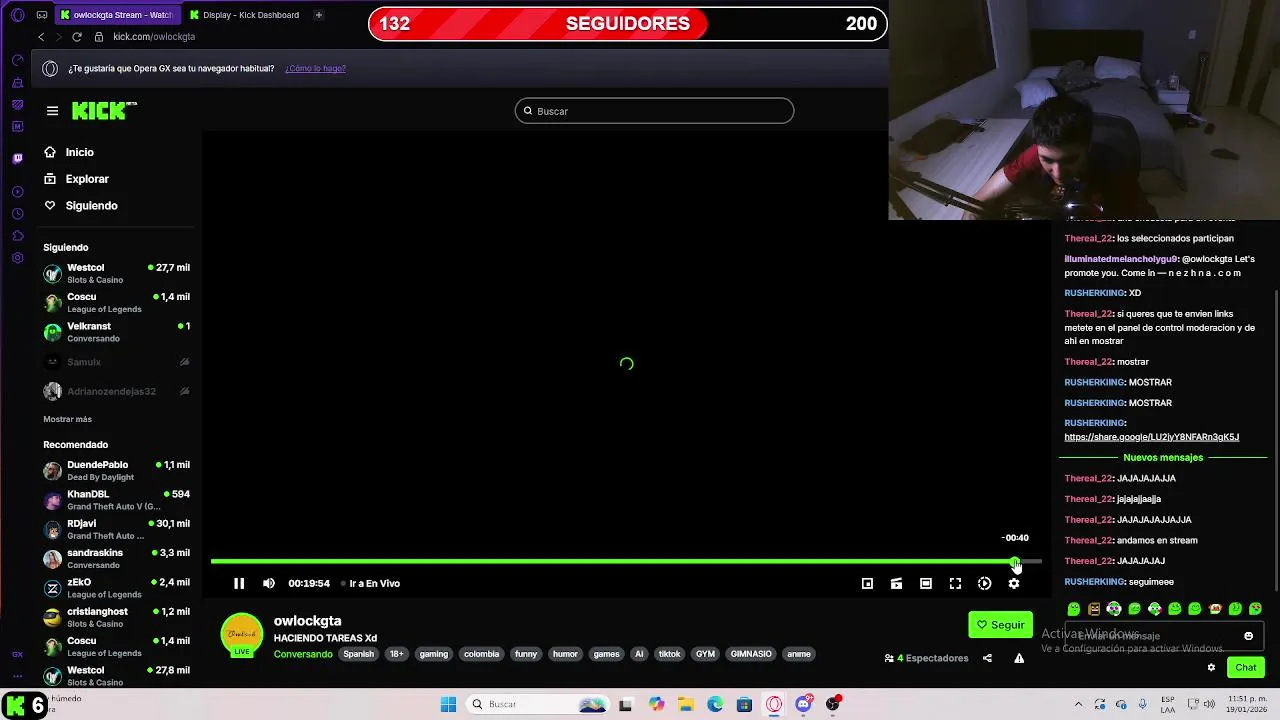Open sandraskins recommended channel
The height and width of the screenshot is (720, 1280).
[116, 558]
